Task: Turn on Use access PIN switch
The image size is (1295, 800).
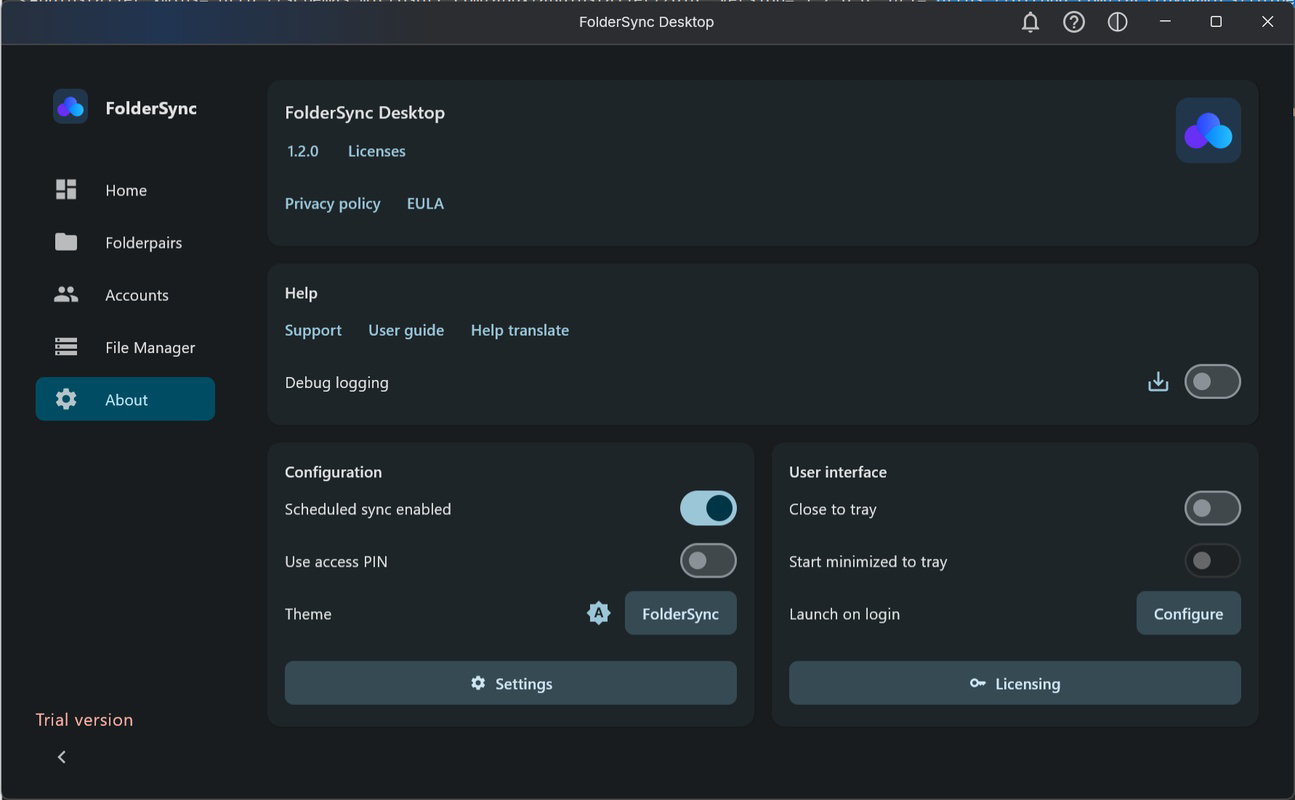Action: point(708,561)
